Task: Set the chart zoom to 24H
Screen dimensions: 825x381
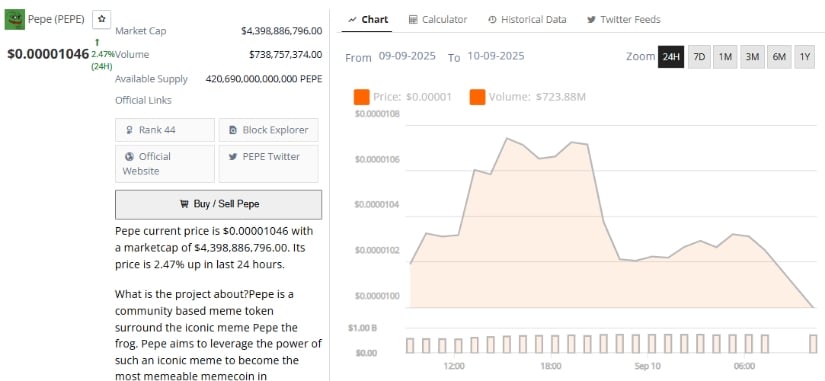Action: click(x=671, y=56)
